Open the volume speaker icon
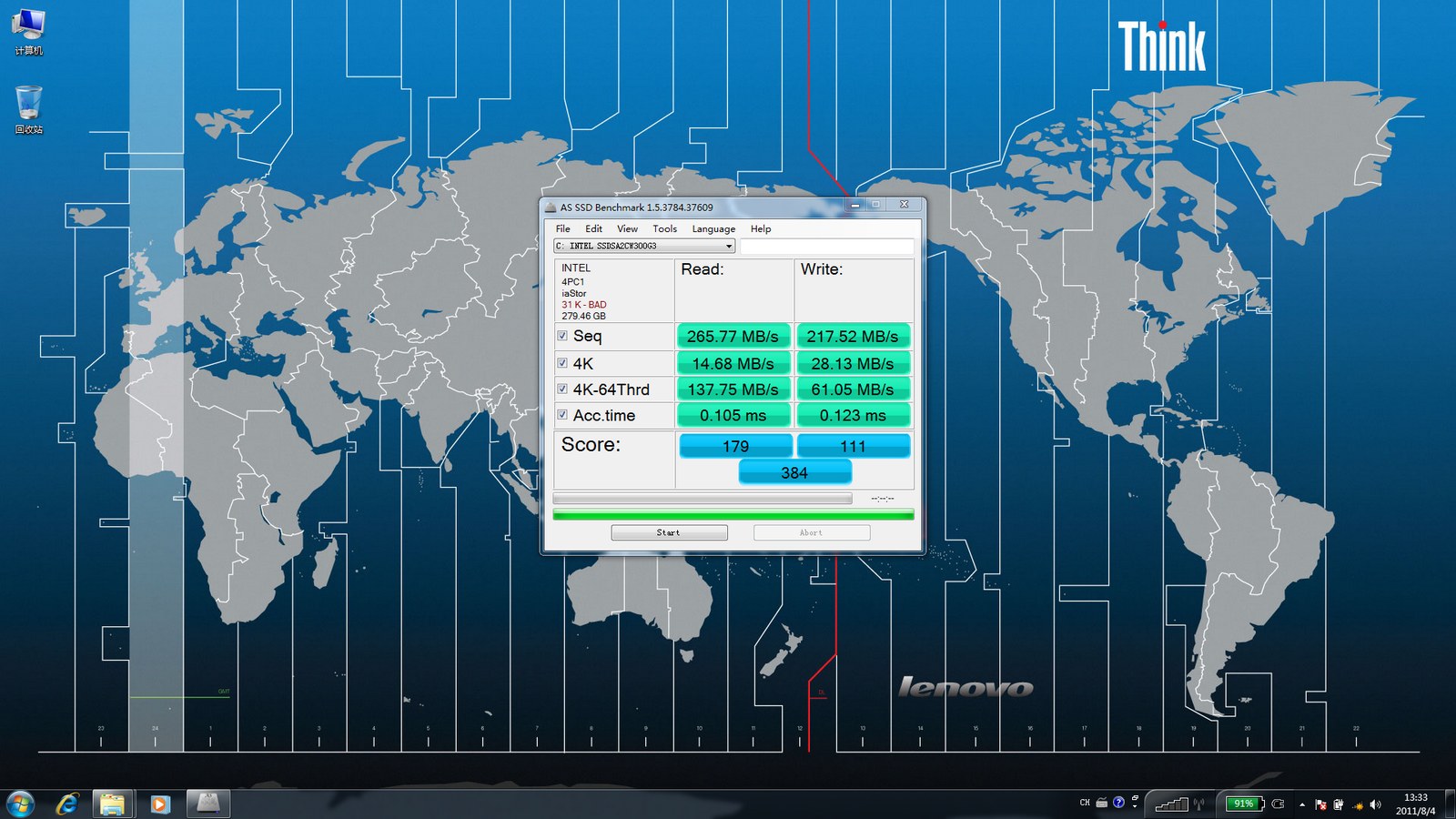Viewport: 1456px width, 819px height. [x=1375, y=804]
